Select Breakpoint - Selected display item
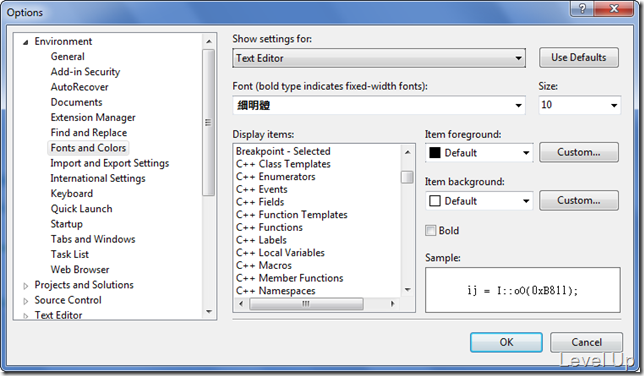The width and height of the screenshot is (644, 376). 283,151
